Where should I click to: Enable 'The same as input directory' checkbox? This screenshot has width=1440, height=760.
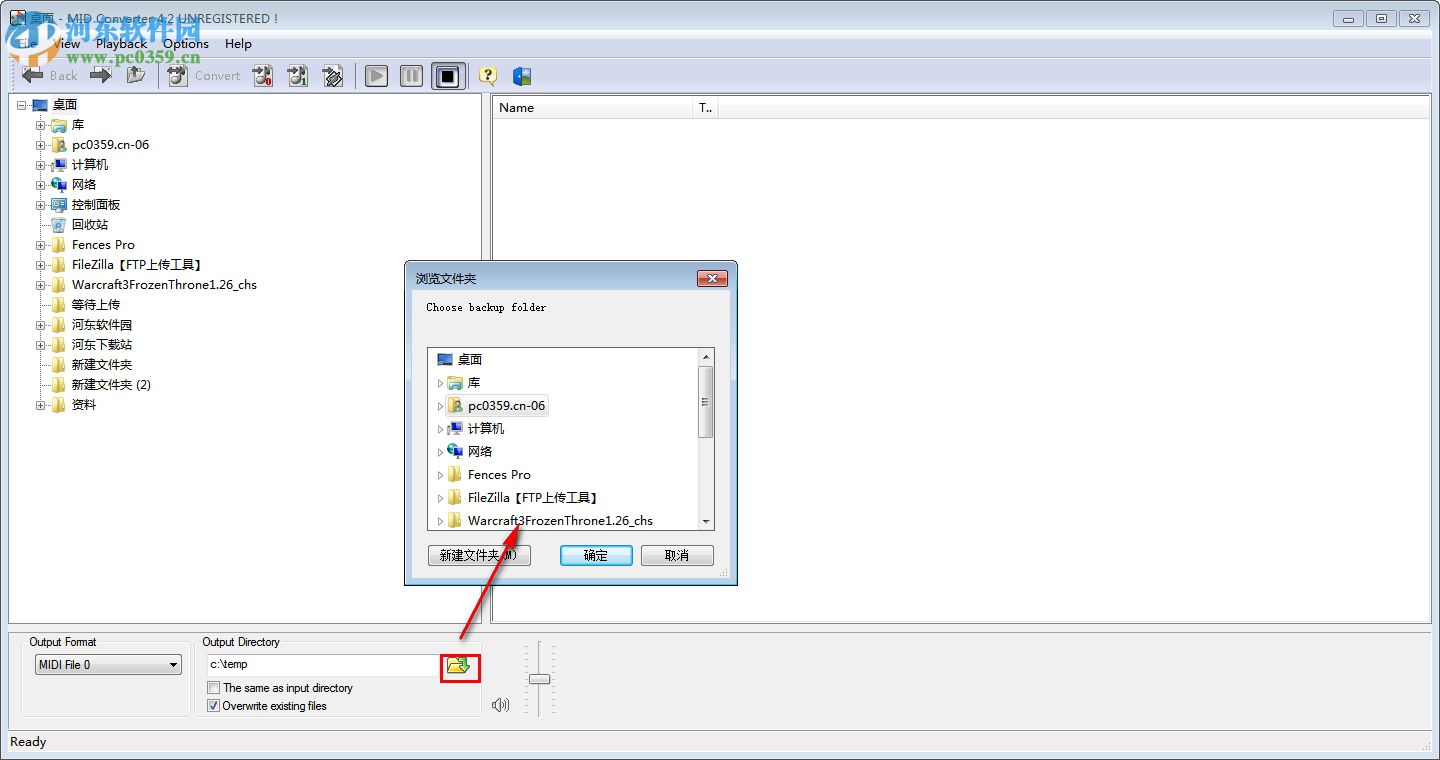[213, 688]
